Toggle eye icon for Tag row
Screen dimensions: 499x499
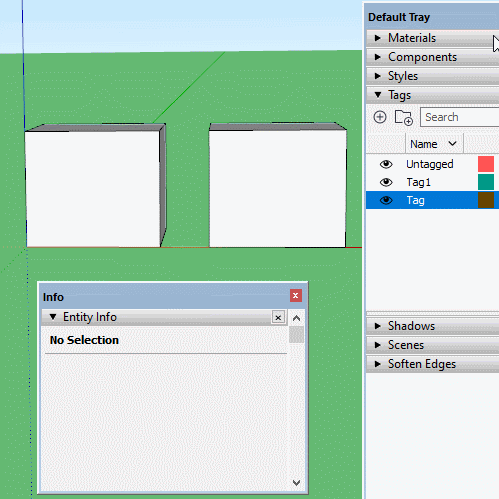[386, 200]
